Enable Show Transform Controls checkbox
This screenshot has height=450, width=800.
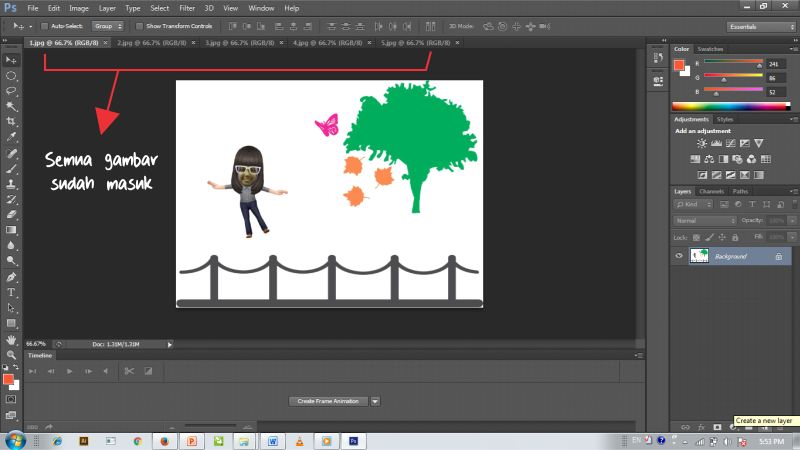pos(139,26)
